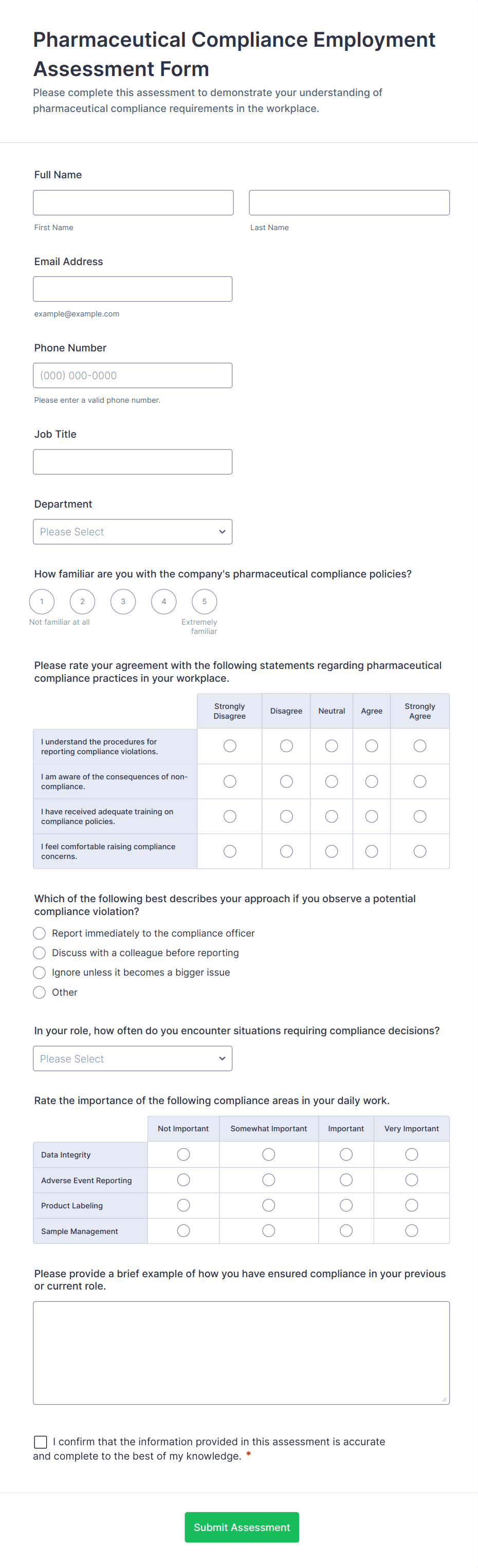Choose Neutral for adequate compliance training

point(331,816)
